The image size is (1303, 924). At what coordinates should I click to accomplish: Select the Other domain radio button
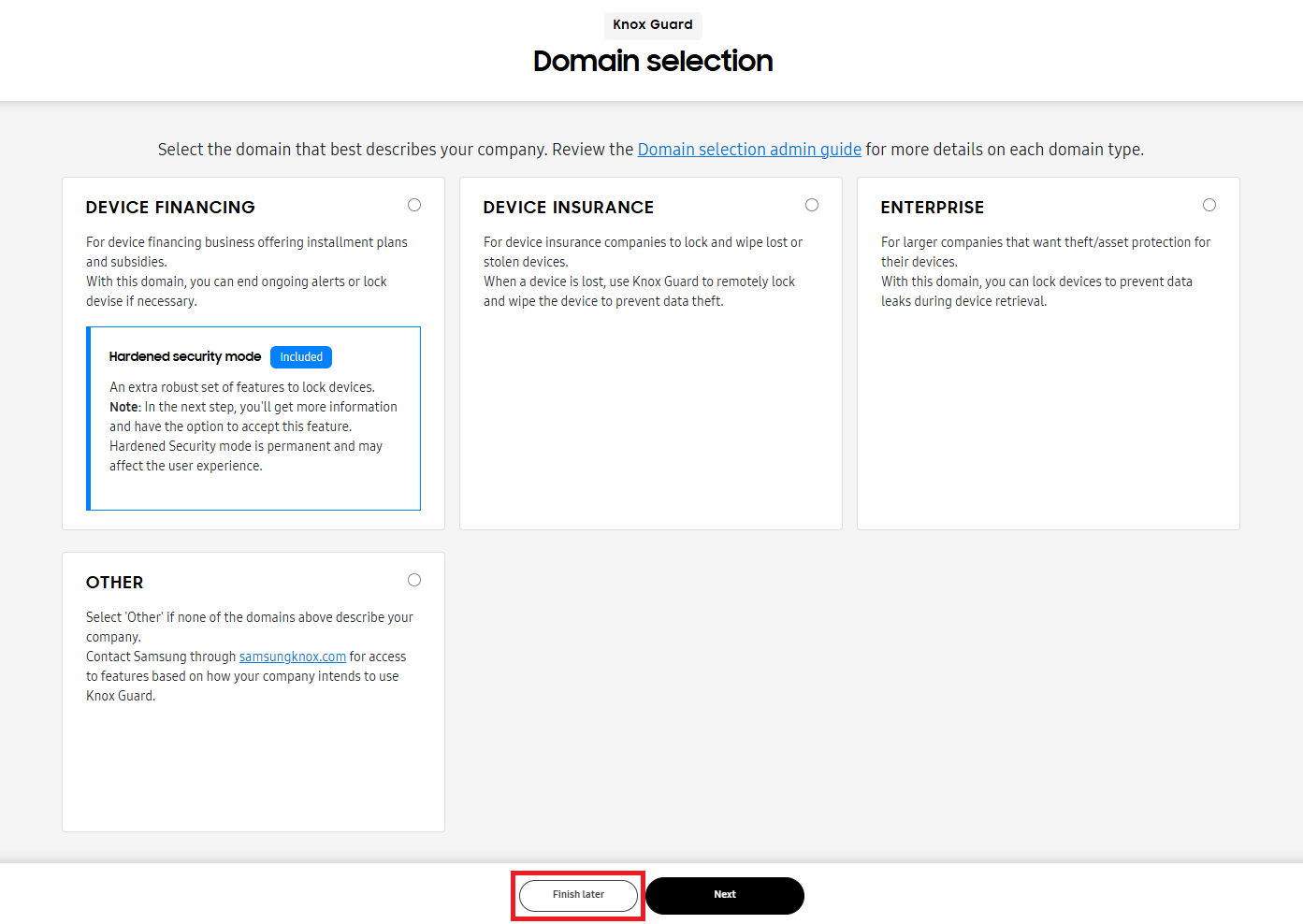coord(414,580)
